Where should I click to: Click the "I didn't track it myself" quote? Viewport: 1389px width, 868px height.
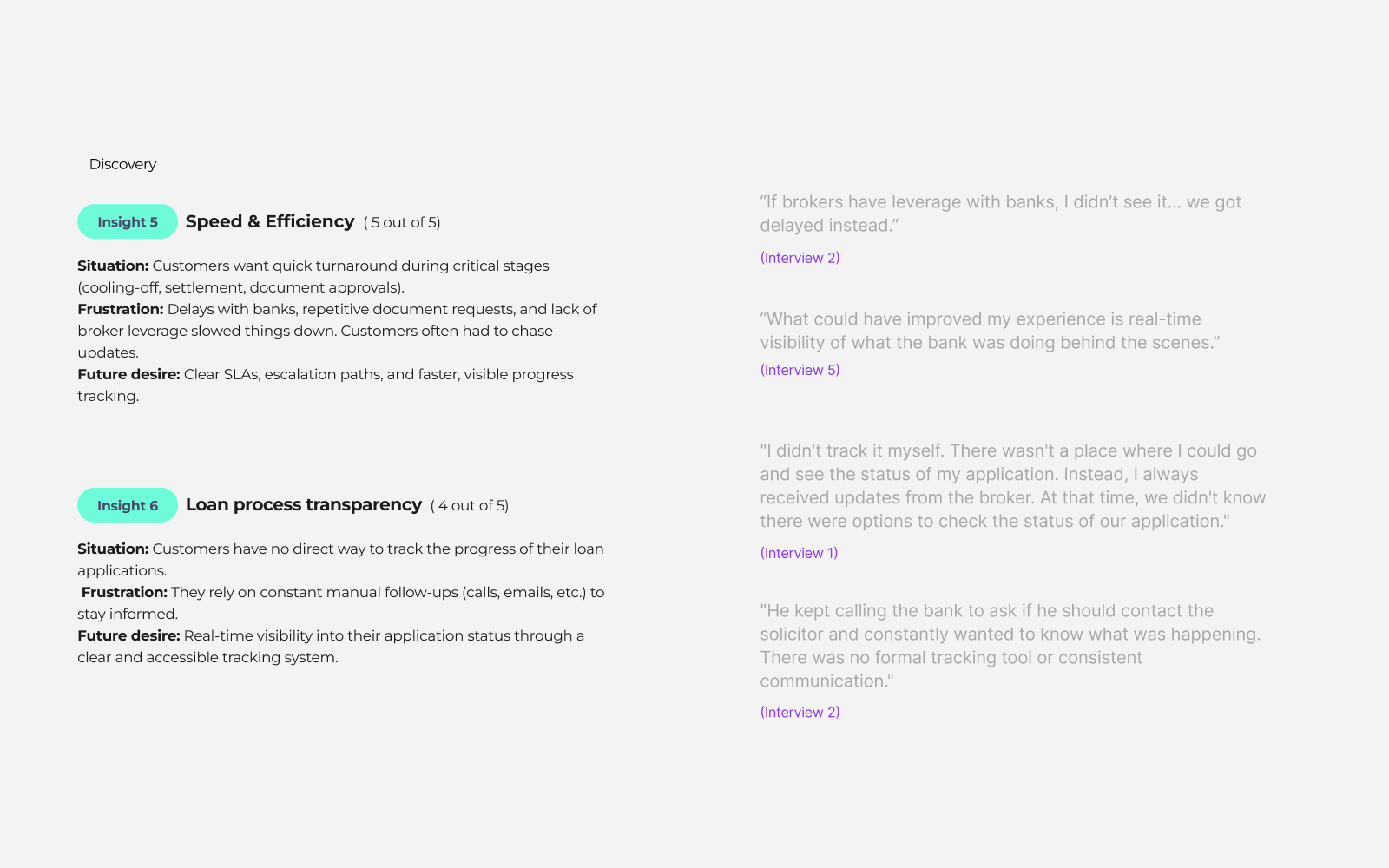tap(1012, 486)
